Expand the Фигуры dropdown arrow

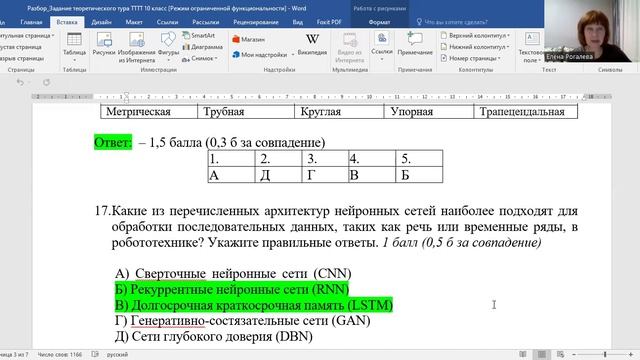click(x=168, y=60)
